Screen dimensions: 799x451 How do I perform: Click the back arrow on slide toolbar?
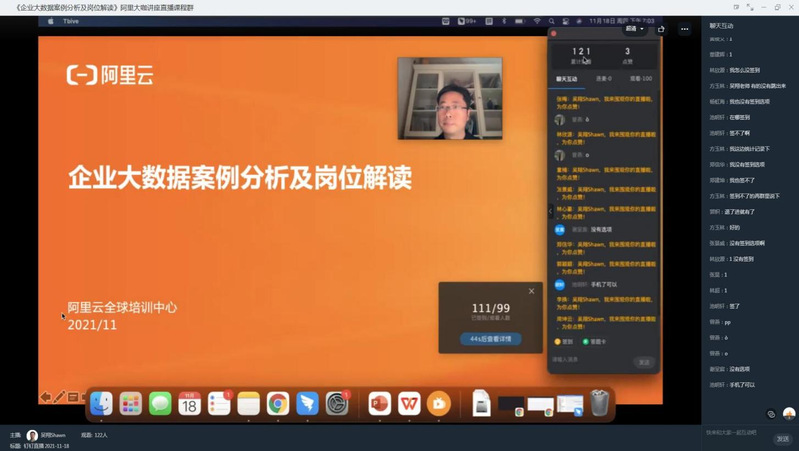pos(45,397)
